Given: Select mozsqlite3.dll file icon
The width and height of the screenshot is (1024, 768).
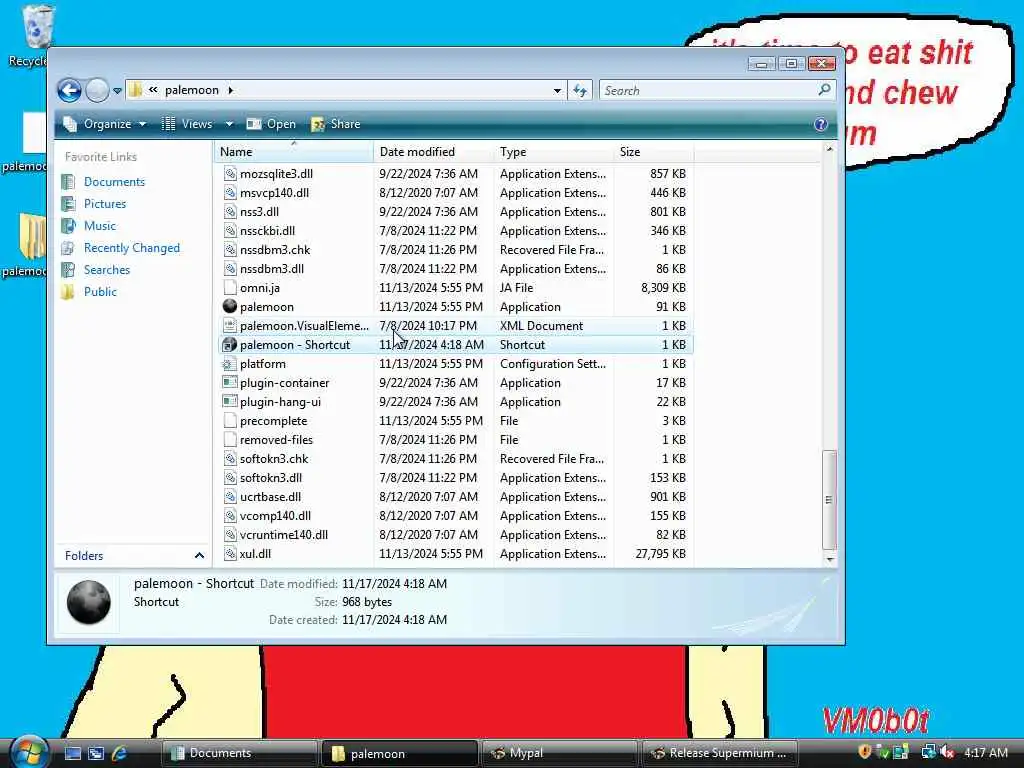Looking at the screenshot, I should (230, 174).
